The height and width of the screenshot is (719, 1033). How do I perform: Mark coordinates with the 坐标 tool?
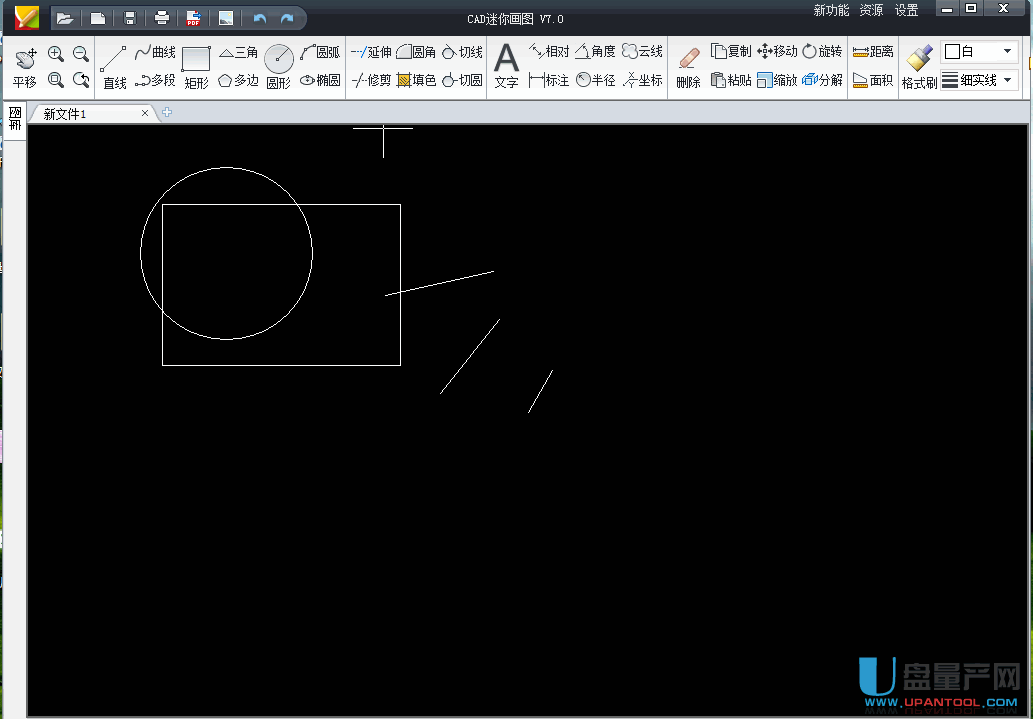(642, 80)
